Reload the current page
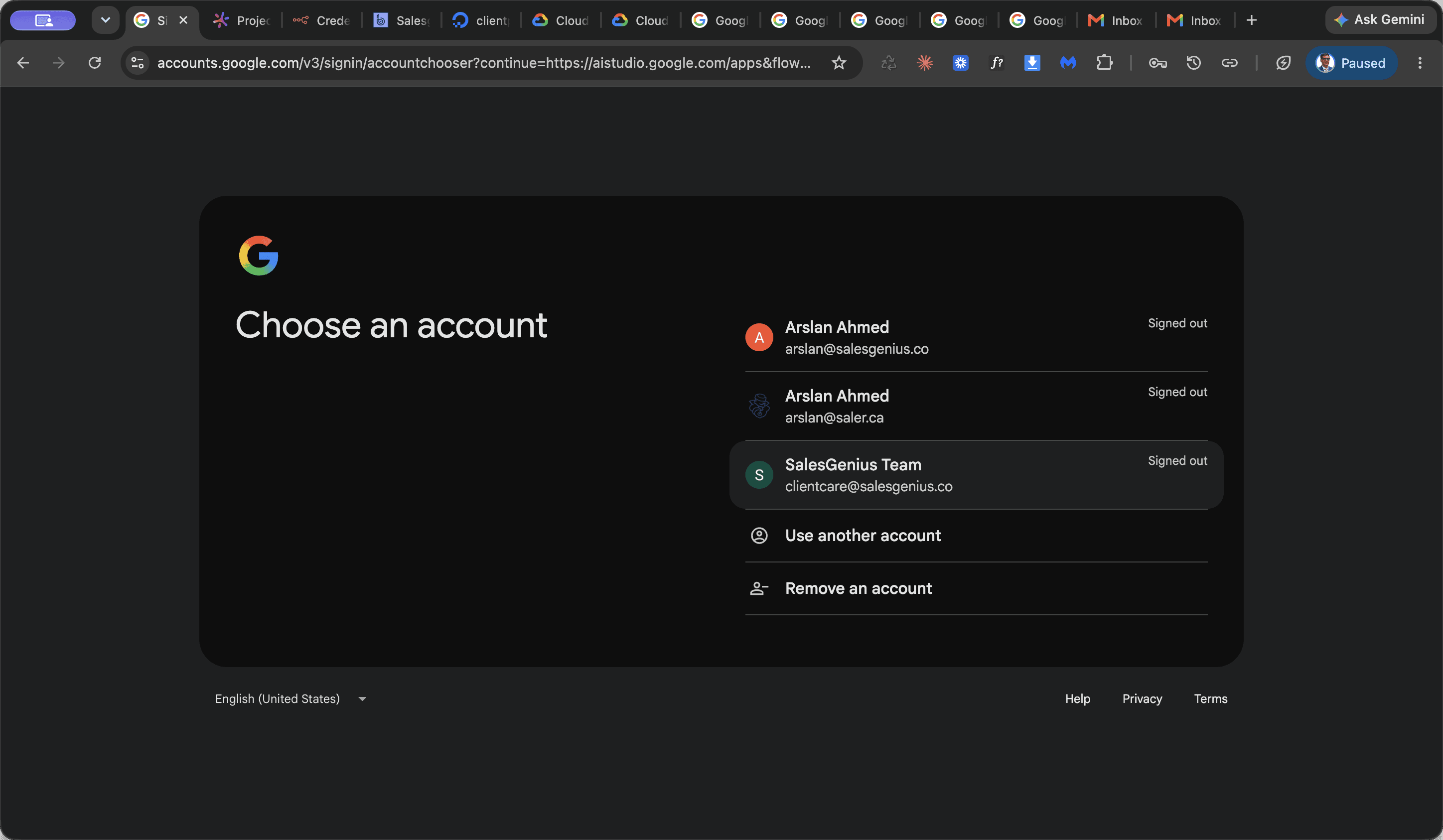1443x840 pixels. pyautogui.click(x=95, y=63)
